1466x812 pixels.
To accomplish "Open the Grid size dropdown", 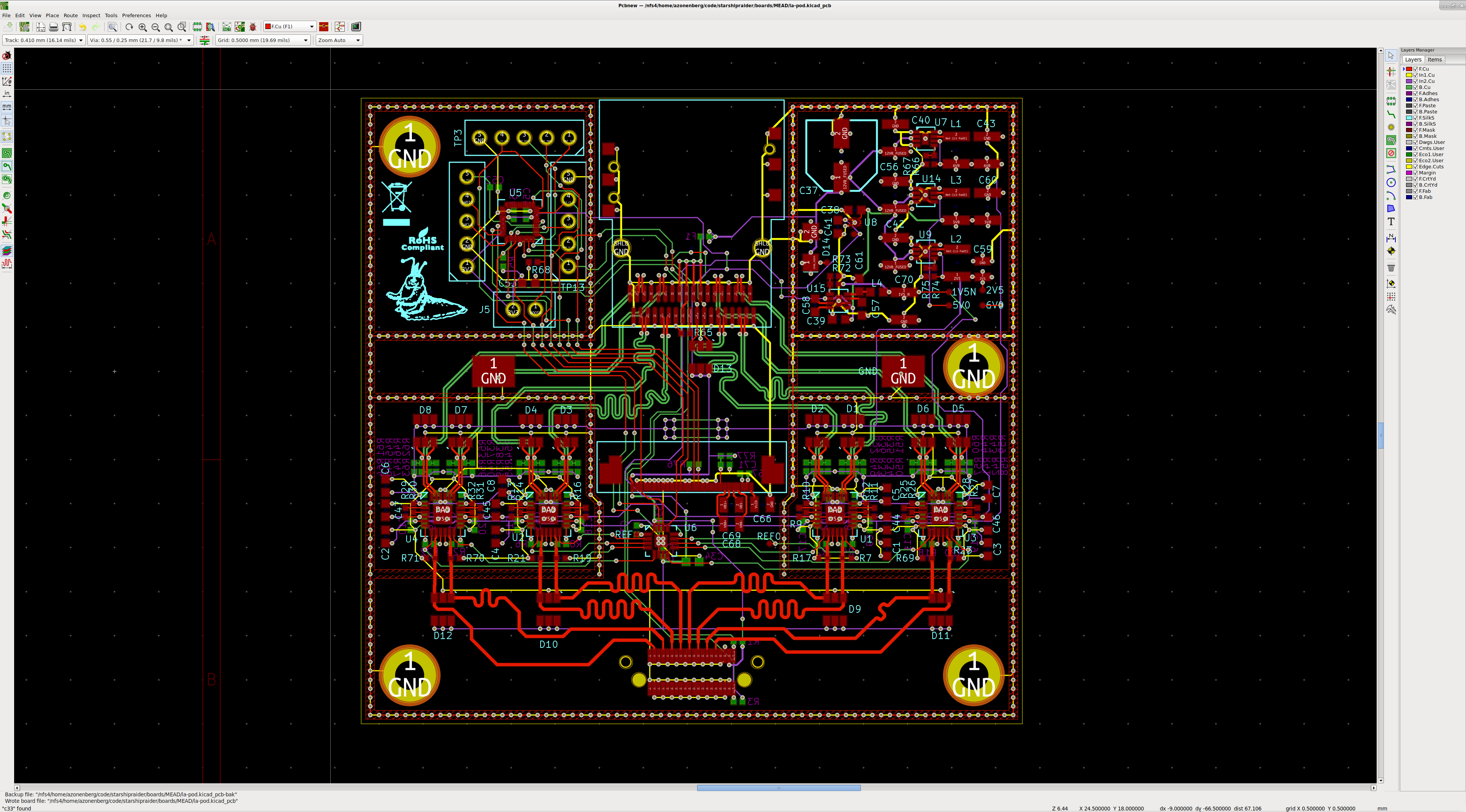I will (263, 40).
